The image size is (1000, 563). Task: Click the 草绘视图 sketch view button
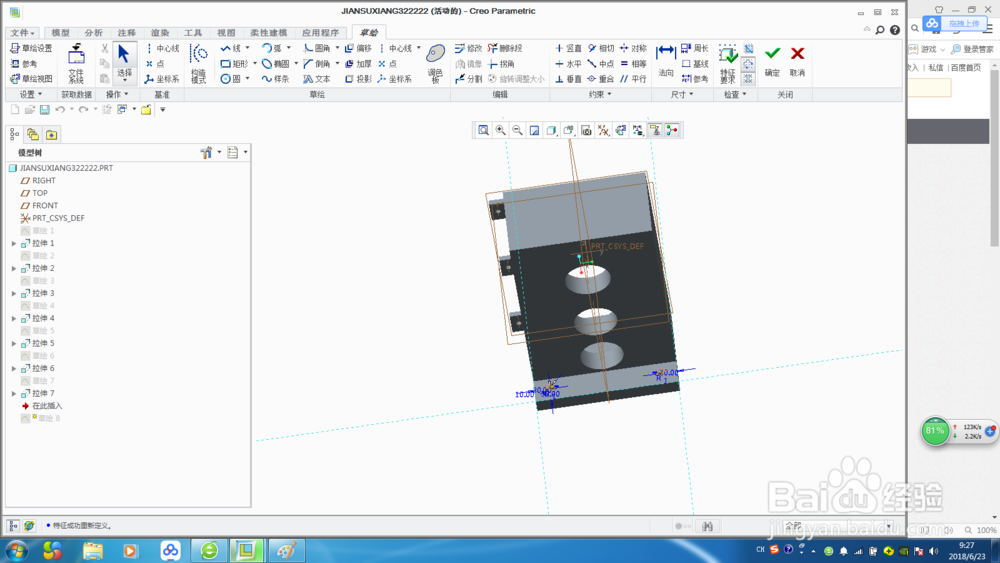tap(31, 79)
